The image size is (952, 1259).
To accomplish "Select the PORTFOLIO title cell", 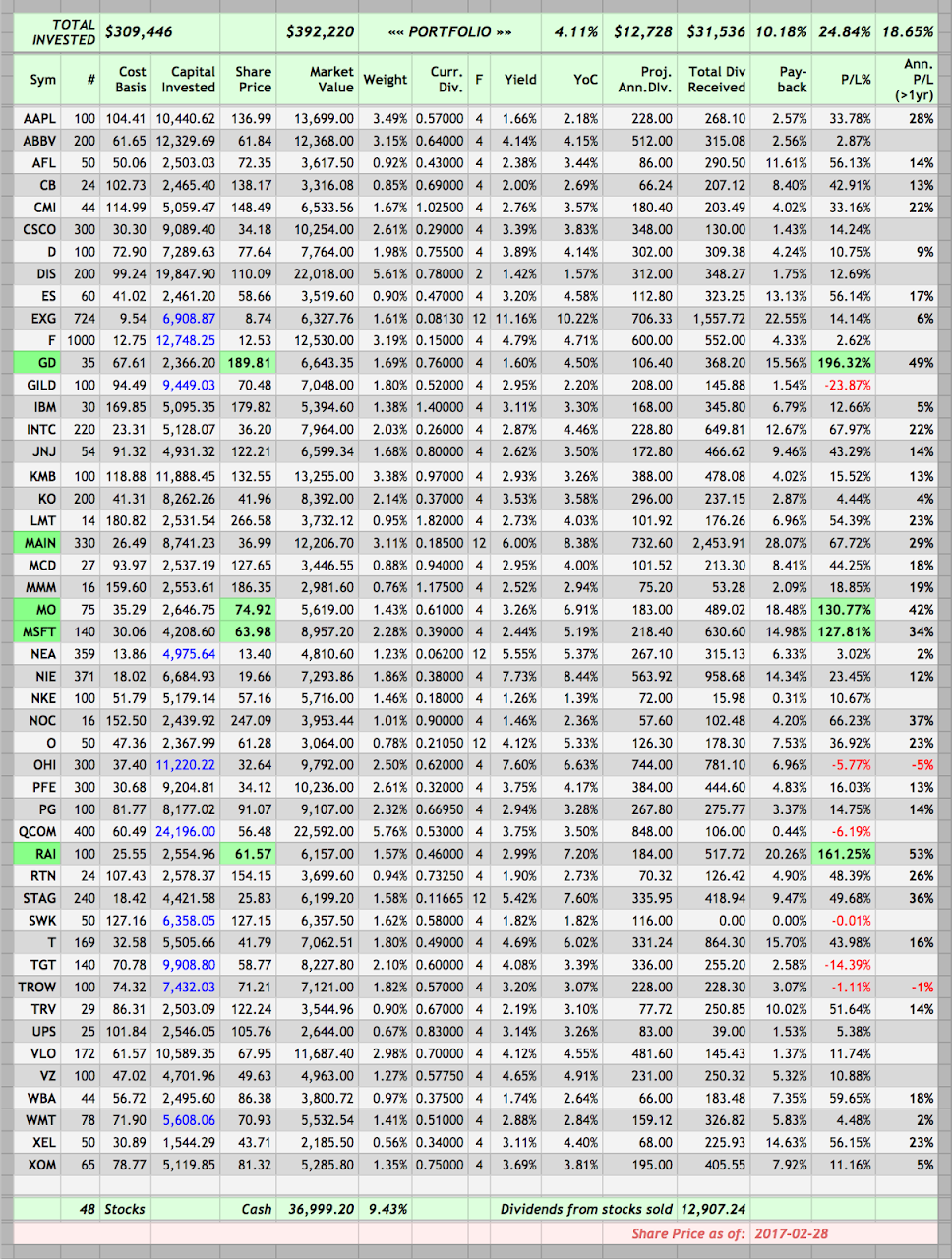I will pyautogui.click(x=449, y=31).
